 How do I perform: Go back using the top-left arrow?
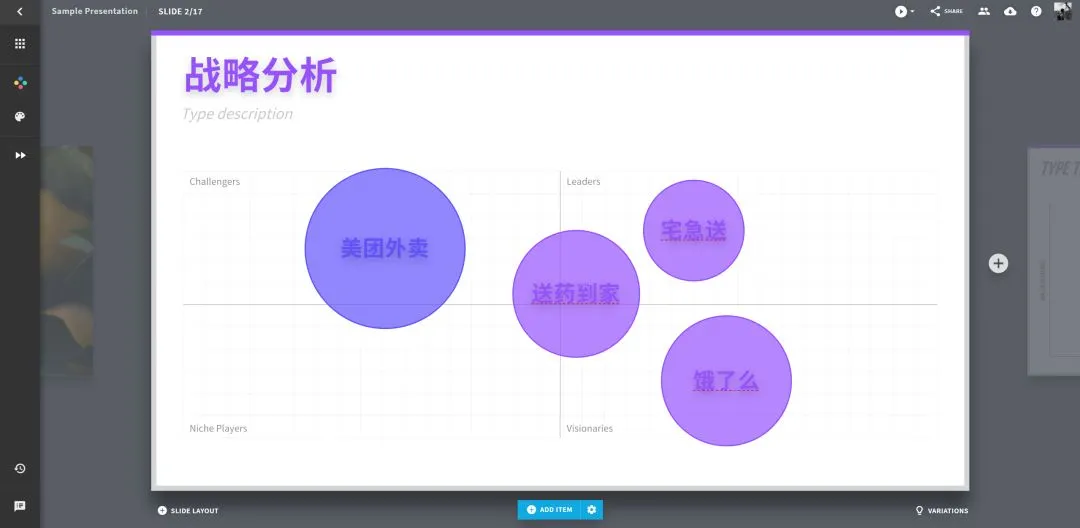[19, 11]
